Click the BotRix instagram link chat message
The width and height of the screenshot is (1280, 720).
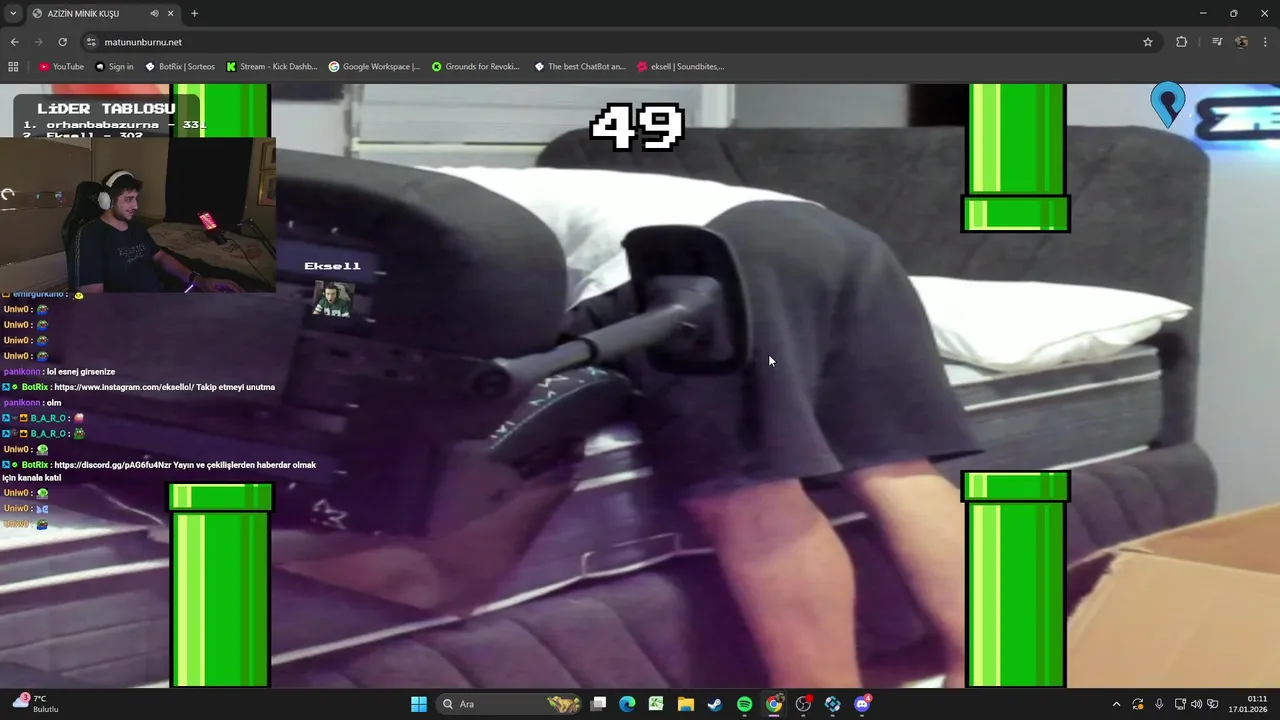139,387
